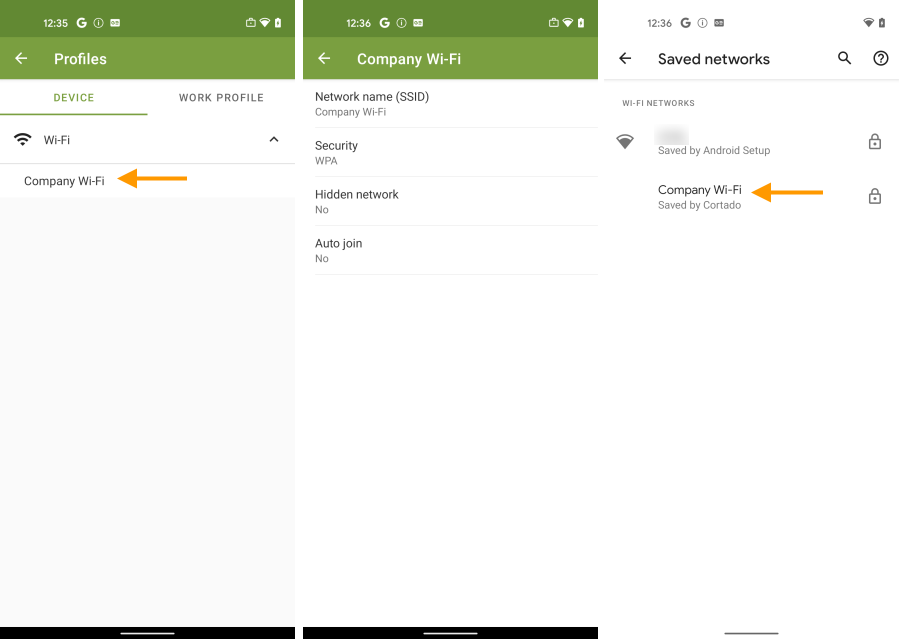Tap info circle icon in Saved networks status bar
Viewport: 900px width, 639px height.
[702, 23]
